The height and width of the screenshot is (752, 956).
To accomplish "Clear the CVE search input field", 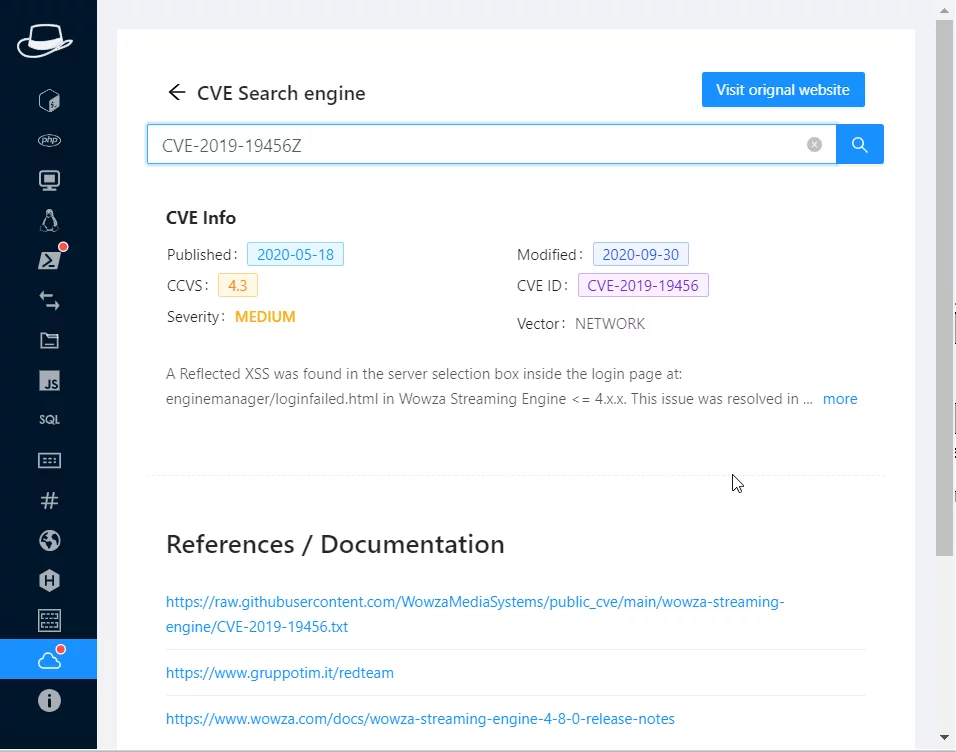I will [x=814, y=145].
